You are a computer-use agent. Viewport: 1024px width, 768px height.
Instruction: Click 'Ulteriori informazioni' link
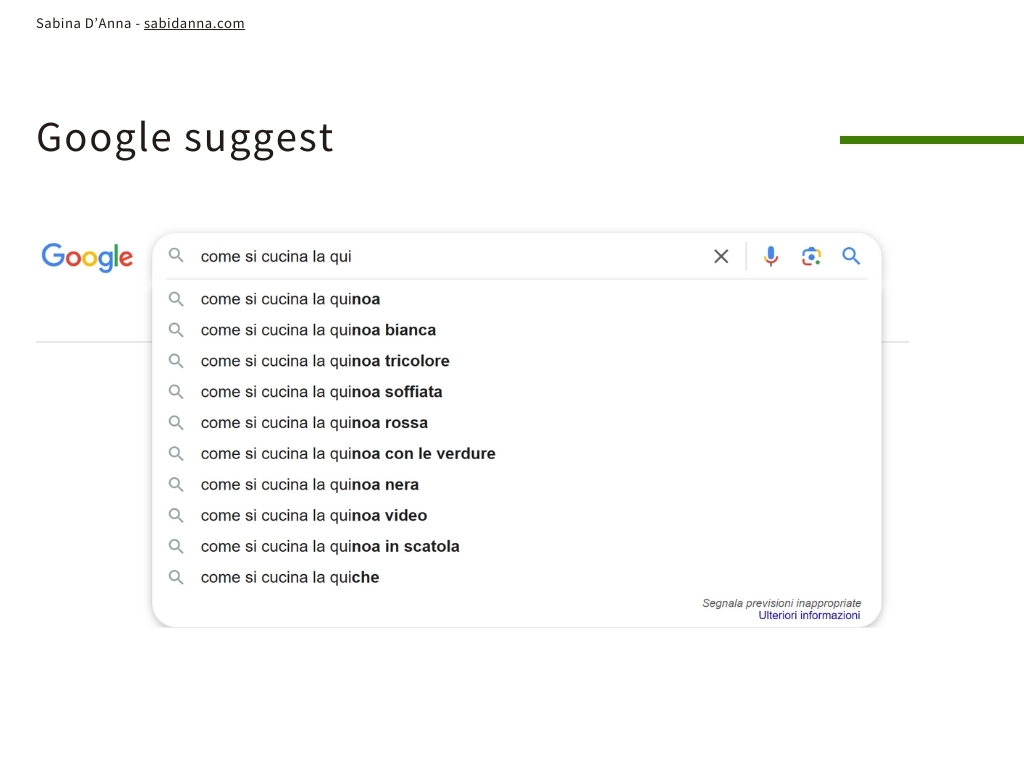point(809,615)
